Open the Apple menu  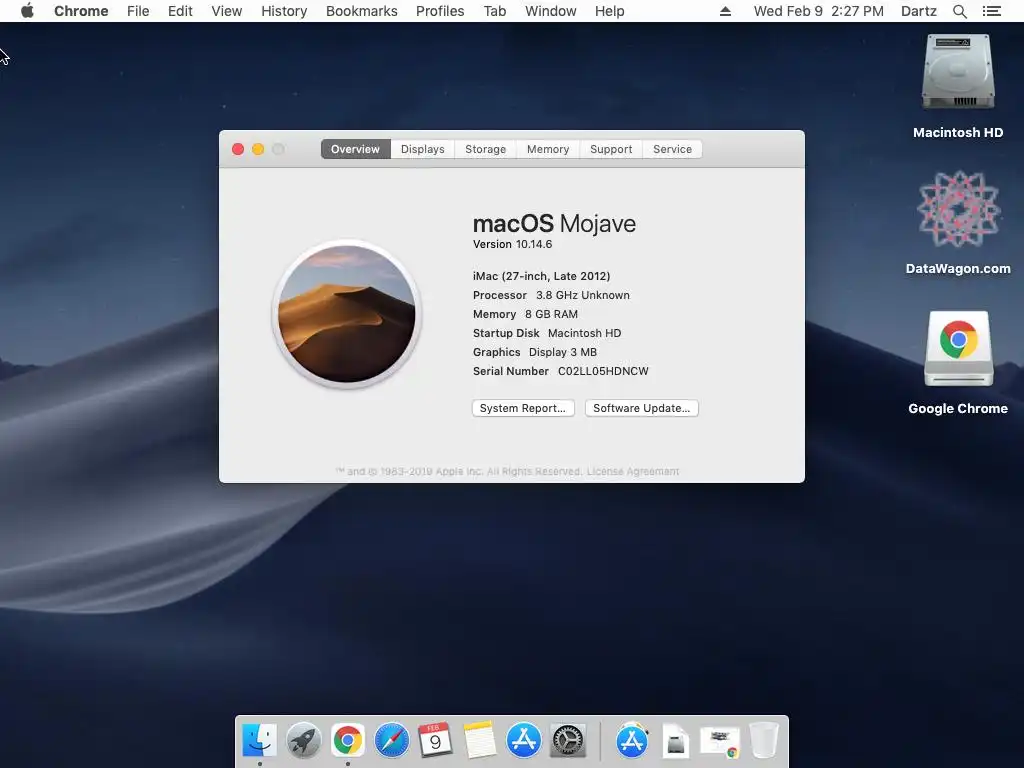pyautogui.click(x=27, y=11)
